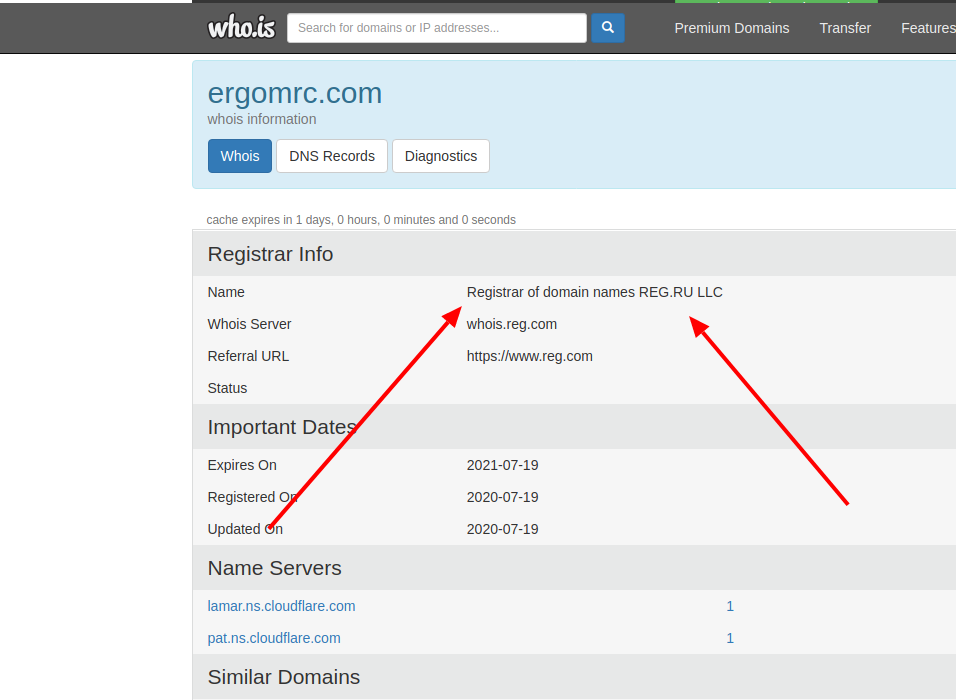Switch to the DNS Records tab
Screen dimensions: 956x700
pyautogui.click(x=332, y=156)
